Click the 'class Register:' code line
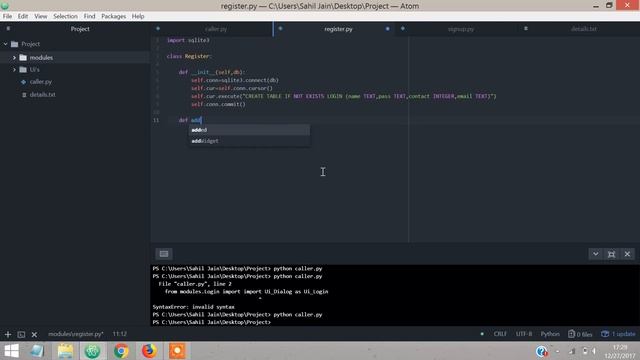640x360 pixels. pos(189,56)
